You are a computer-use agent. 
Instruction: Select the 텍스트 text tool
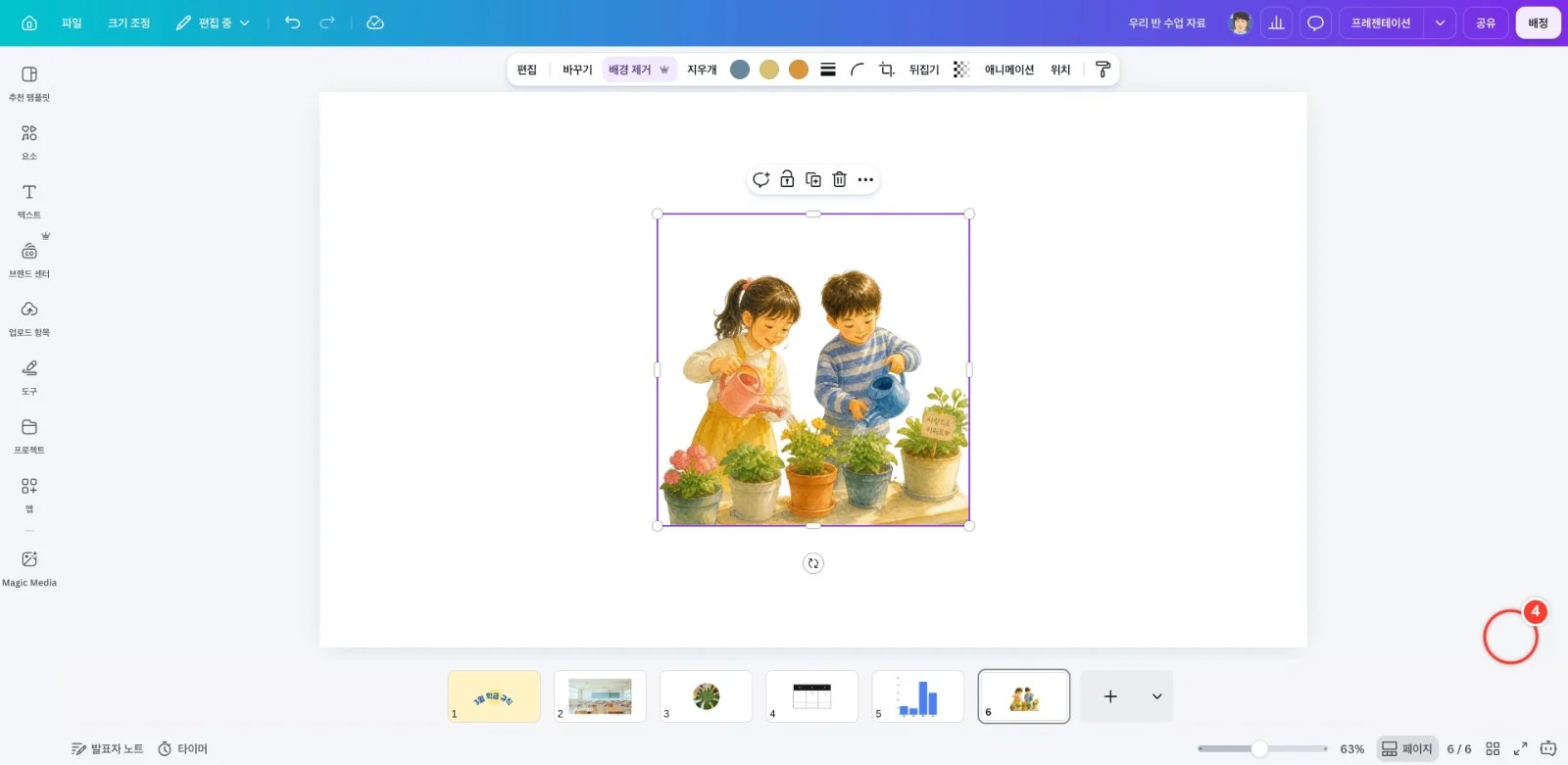click(x=29, y=201)
